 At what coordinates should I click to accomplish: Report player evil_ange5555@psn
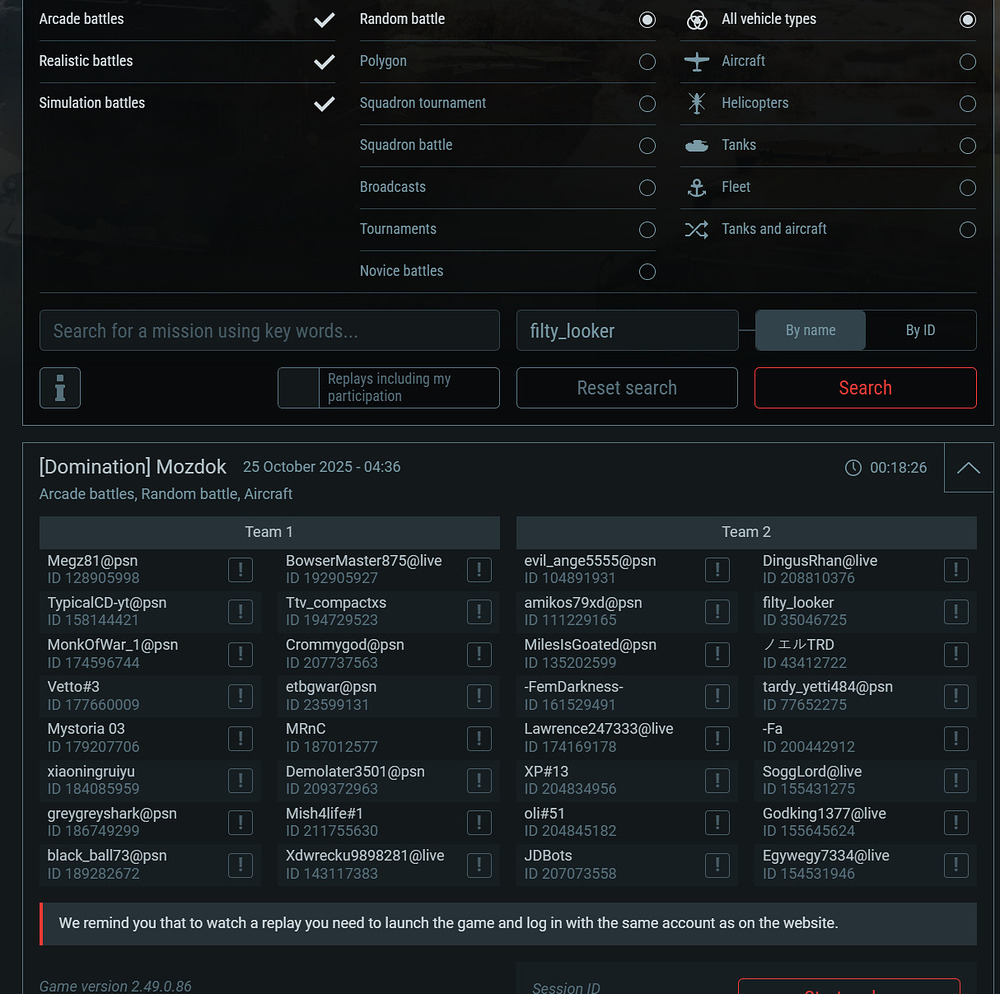pos(717,570)
